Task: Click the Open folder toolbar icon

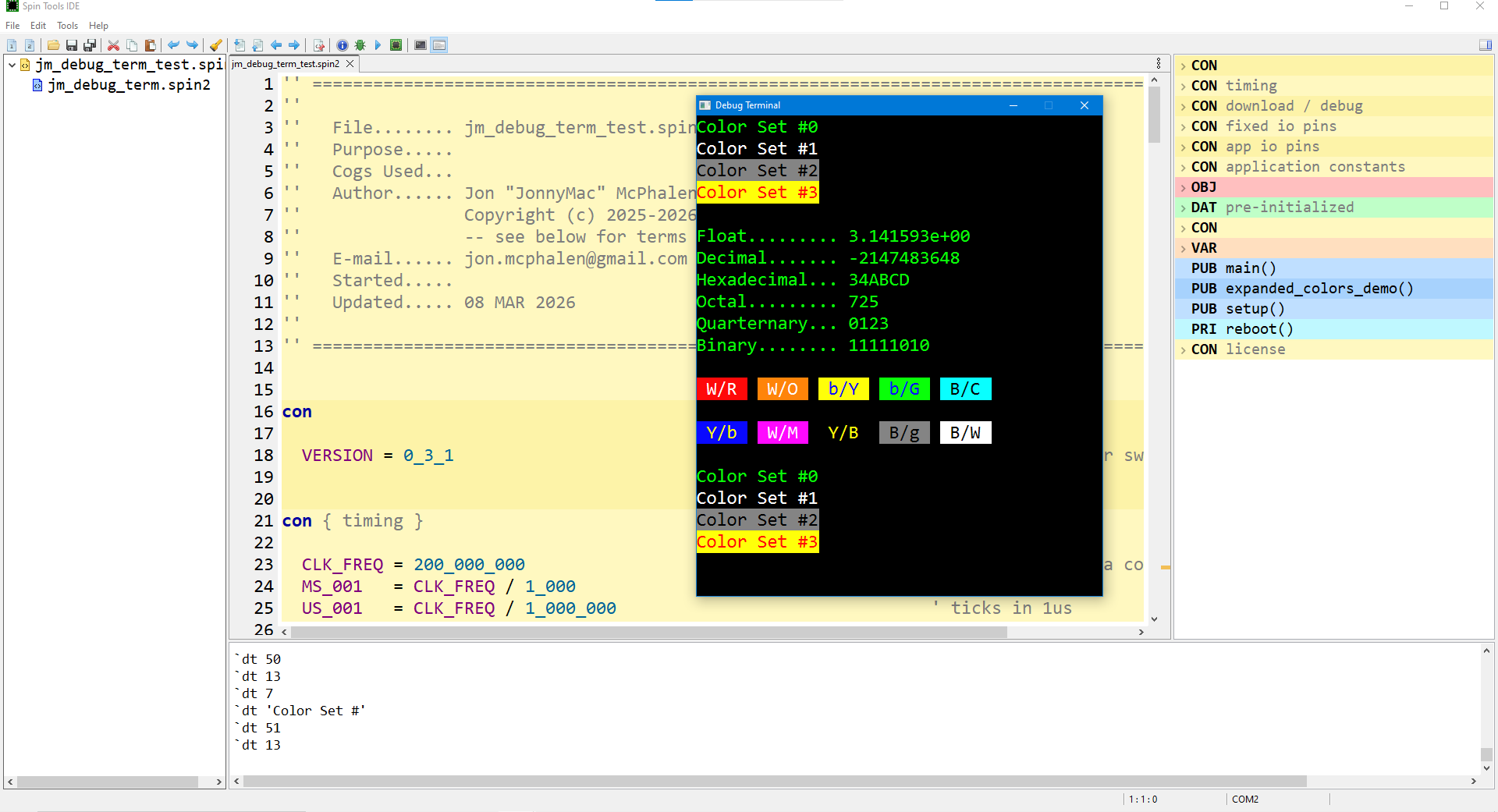Action: click(53, 45)
